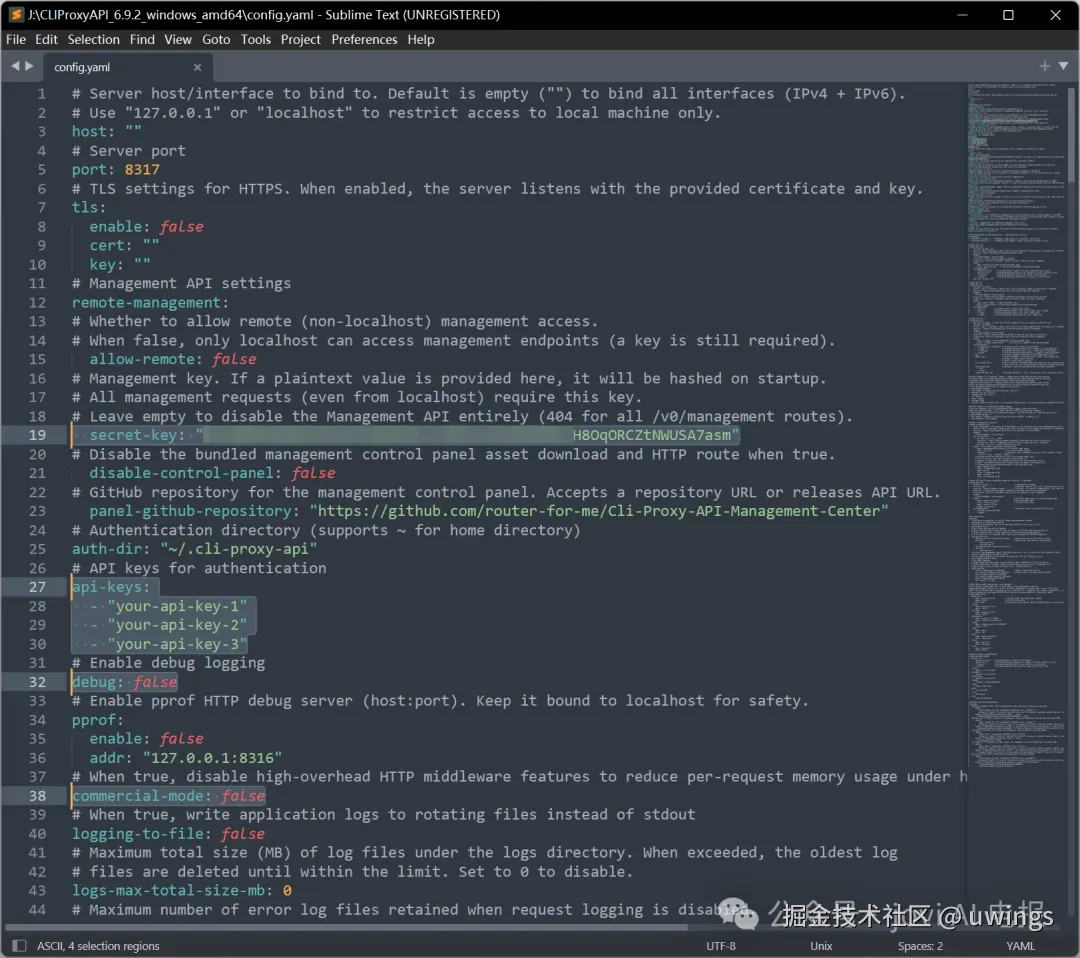Click the minimap code preview

pyautogui.click(x=1015, y=400)
